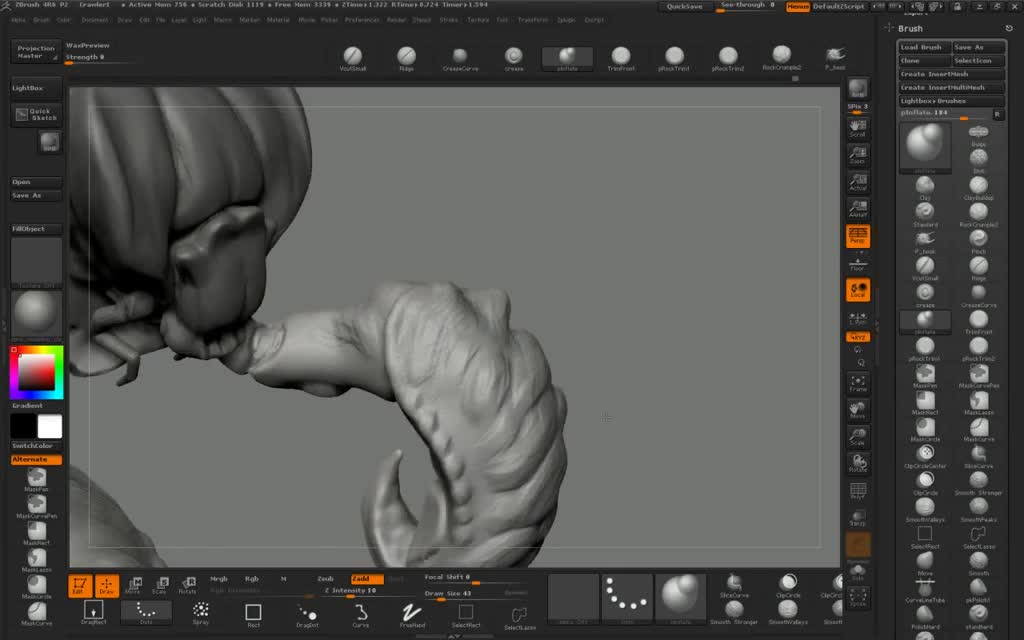The image size is (1024, 640).
Task: Open the Preferences menu
Action: click(x=362, y=20)
